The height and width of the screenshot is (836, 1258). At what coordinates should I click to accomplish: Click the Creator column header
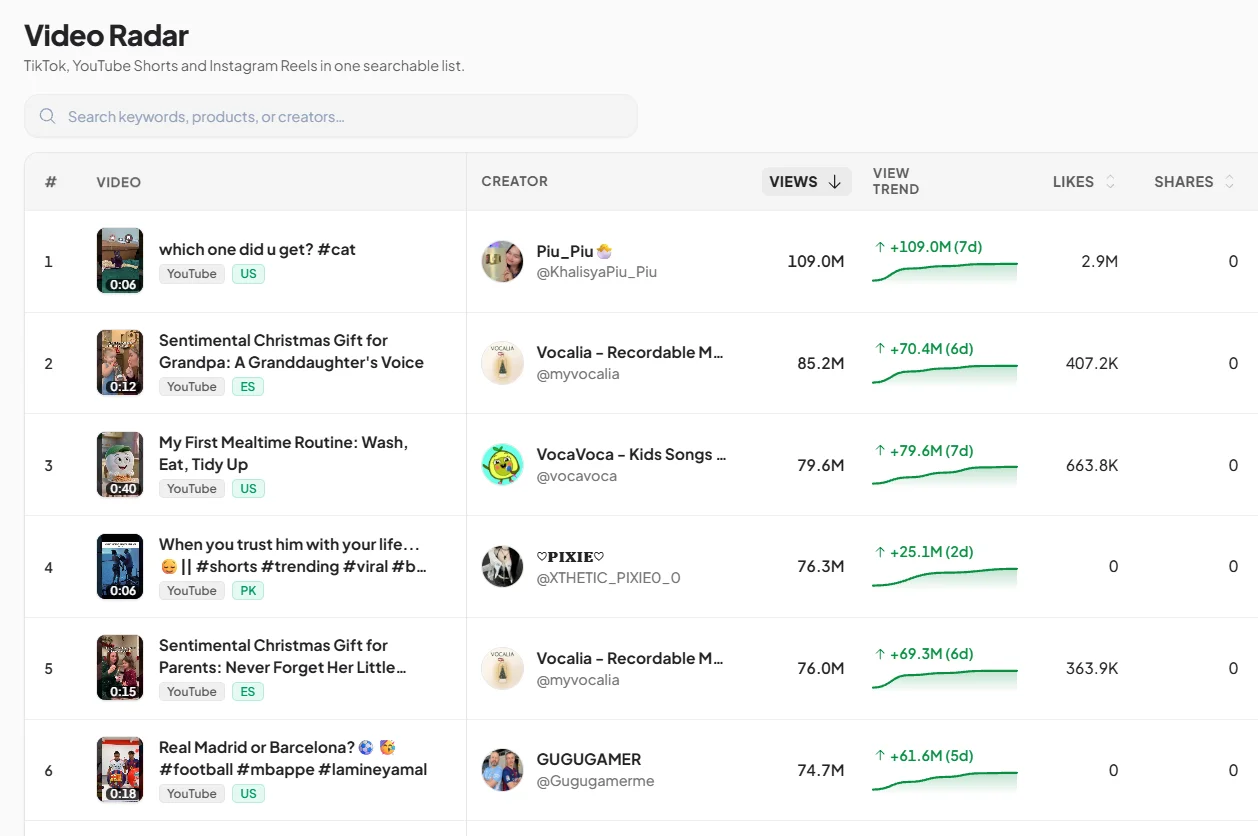tap(514, 181)
